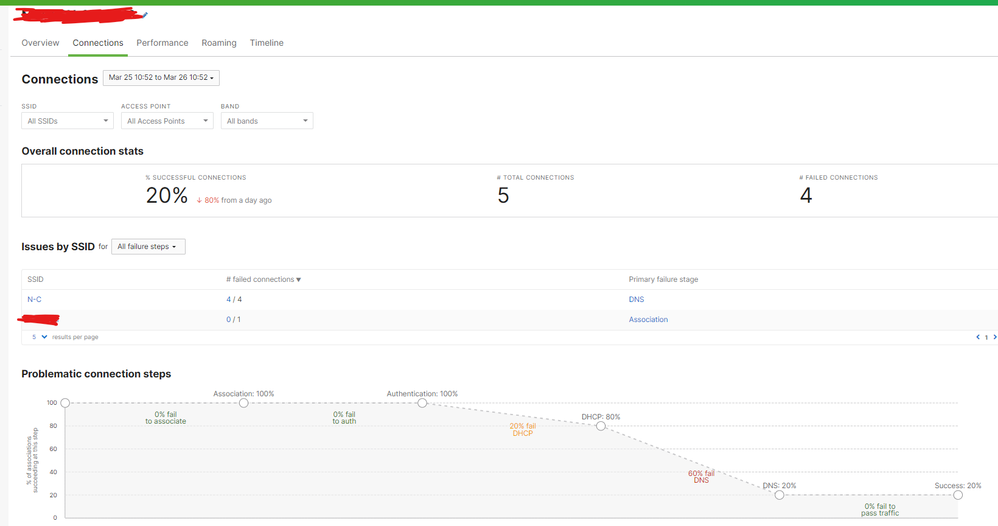The width and height of the screenshot is (998, 526).
Task: Open DNS primary failure stage link
Action: [636, 300]
